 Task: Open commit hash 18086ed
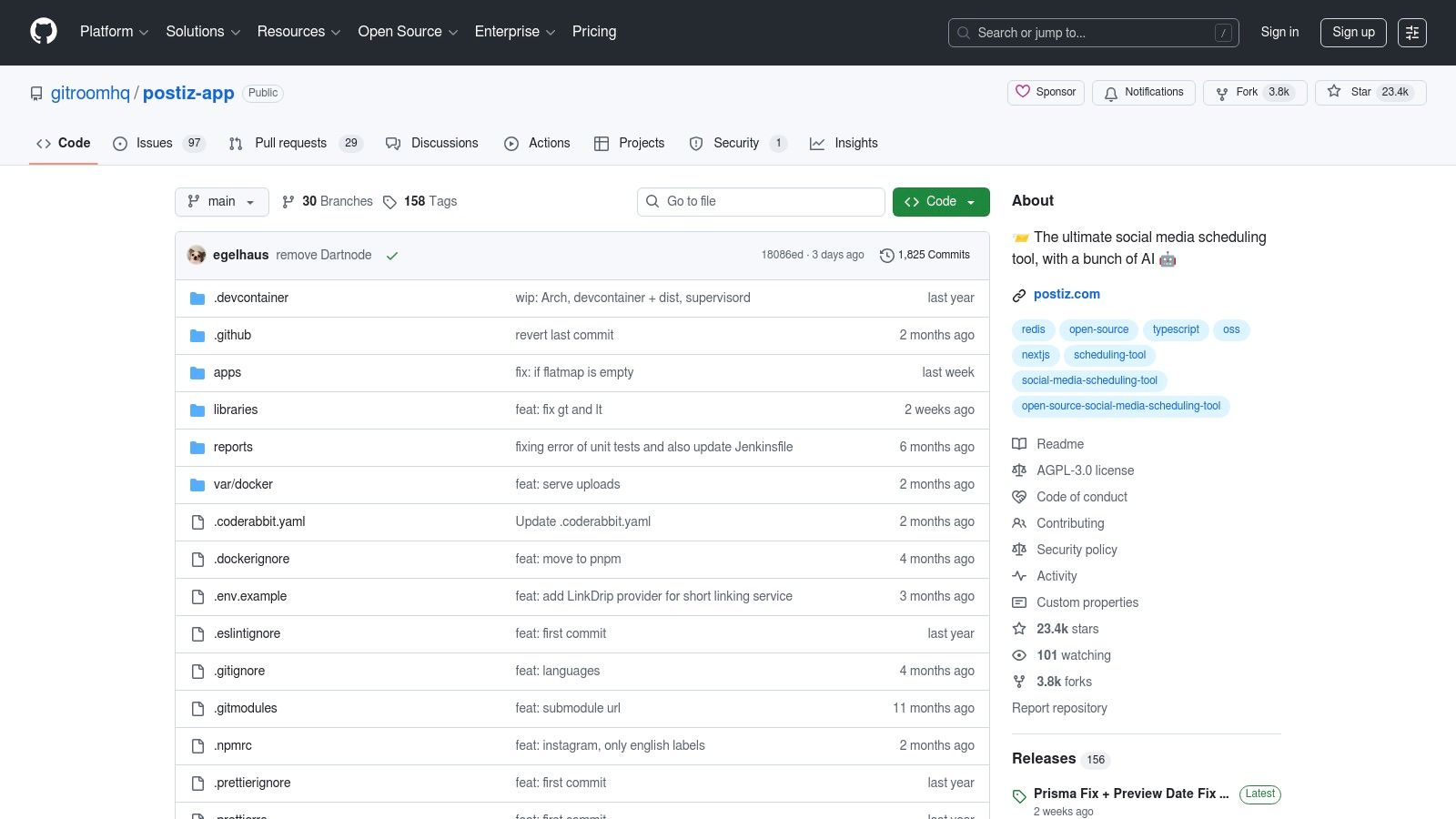(782, 255)
